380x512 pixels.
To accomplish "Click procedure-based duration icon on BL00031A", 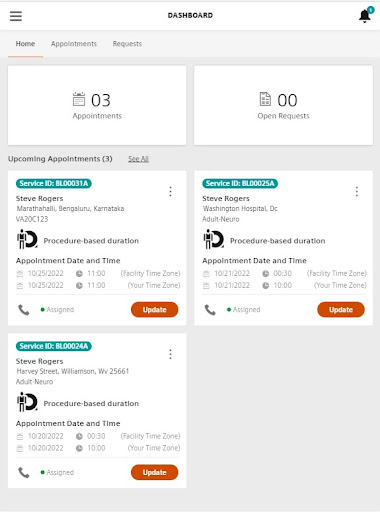I will coord(27,239).
